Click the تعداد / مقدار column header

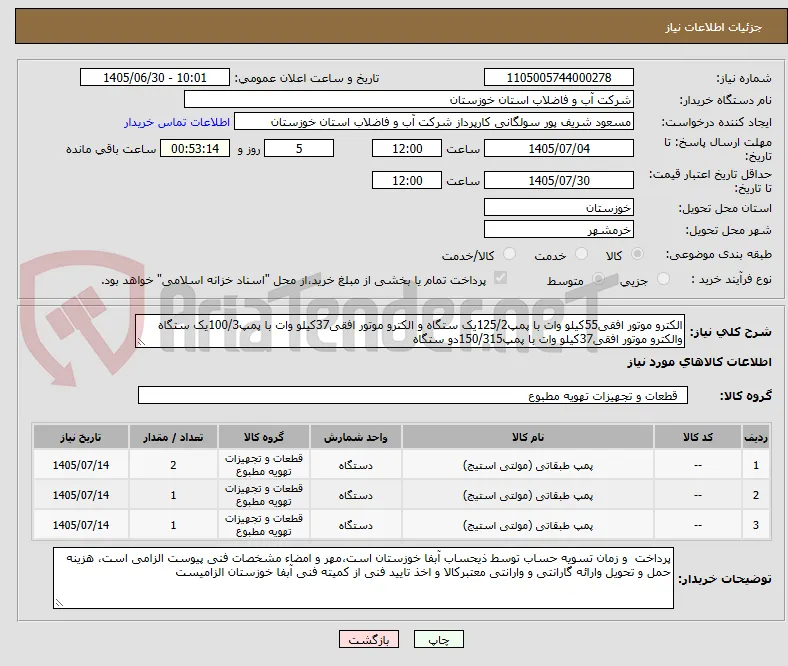point(173,437)
